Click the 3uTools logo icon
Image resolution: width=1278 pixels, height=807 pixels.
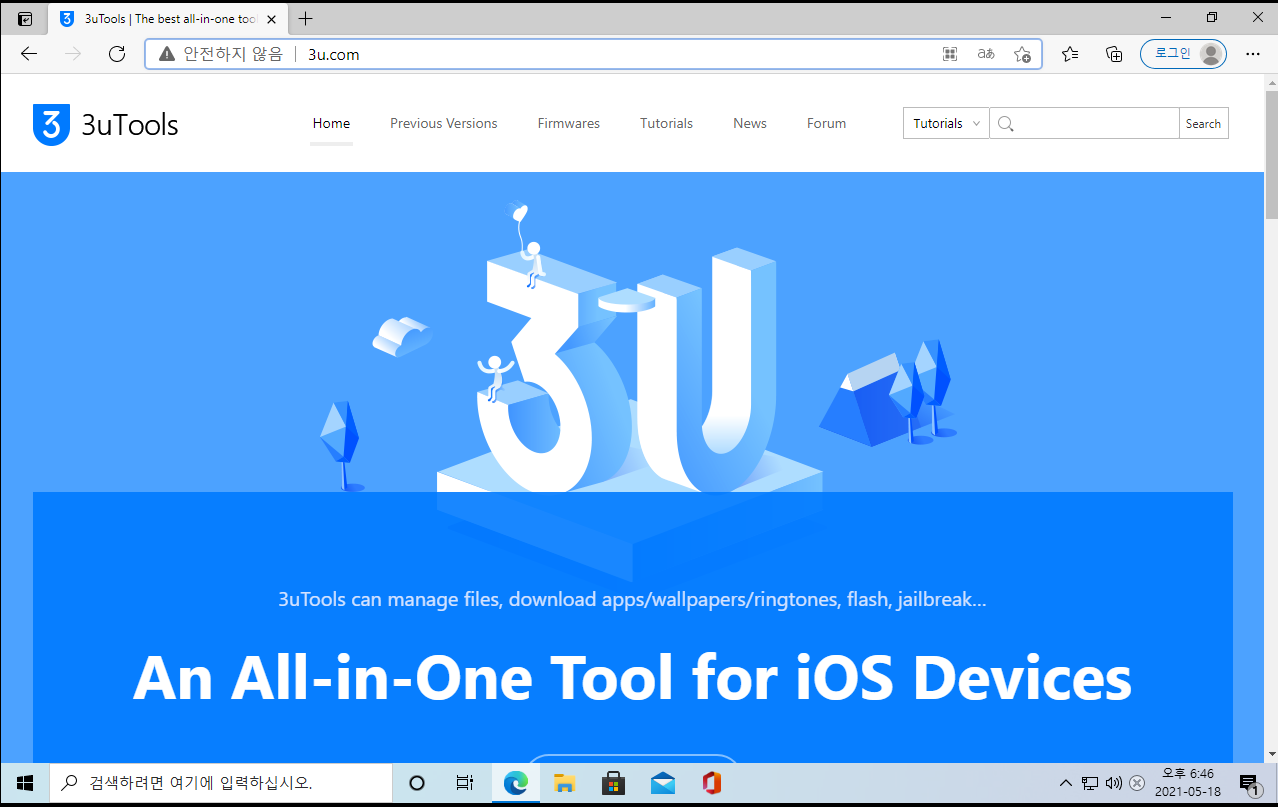[x=51, y=122]
